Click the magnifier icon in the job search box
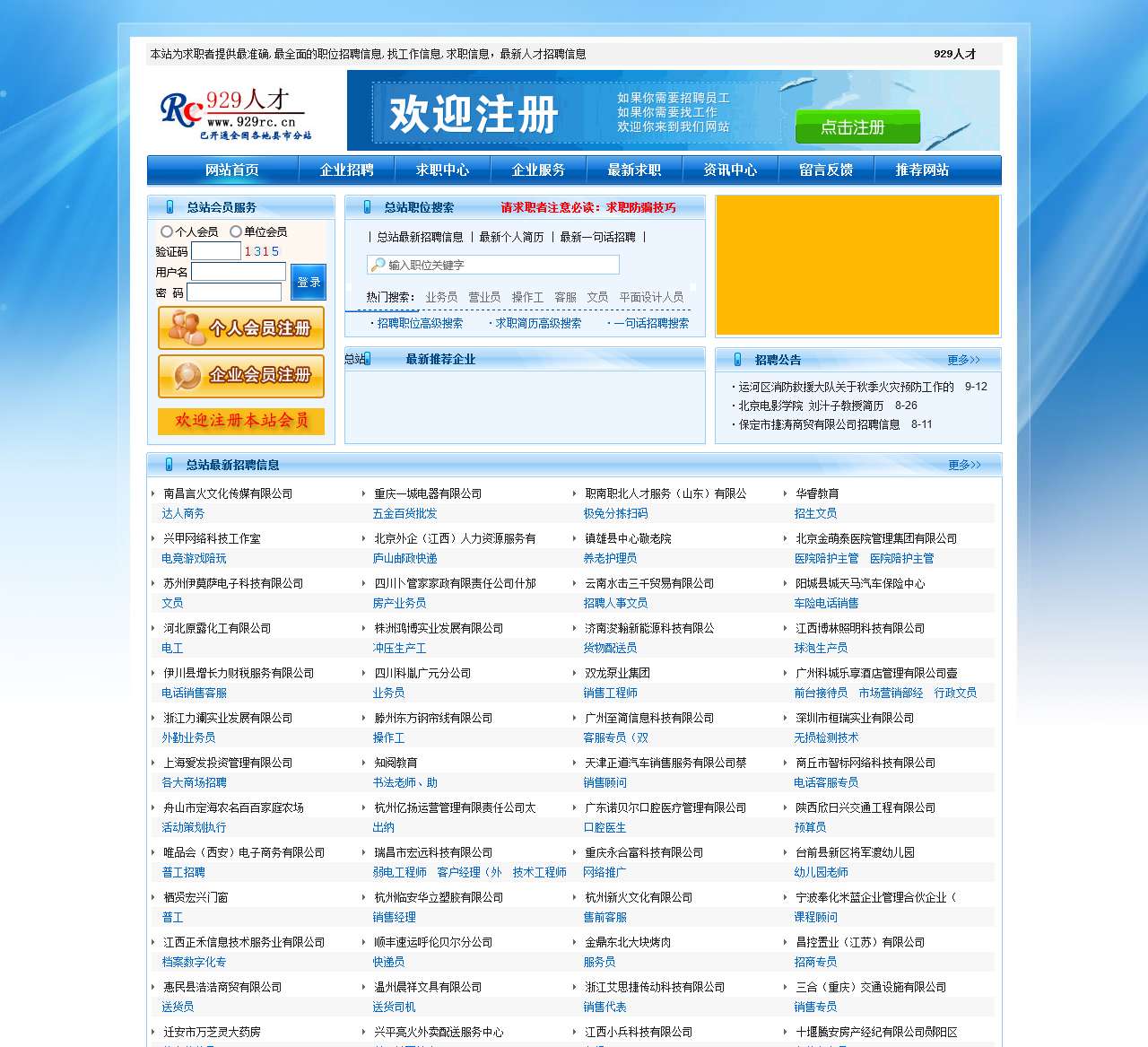Viewport: 1148px width, 1047px height. [378, 265]
